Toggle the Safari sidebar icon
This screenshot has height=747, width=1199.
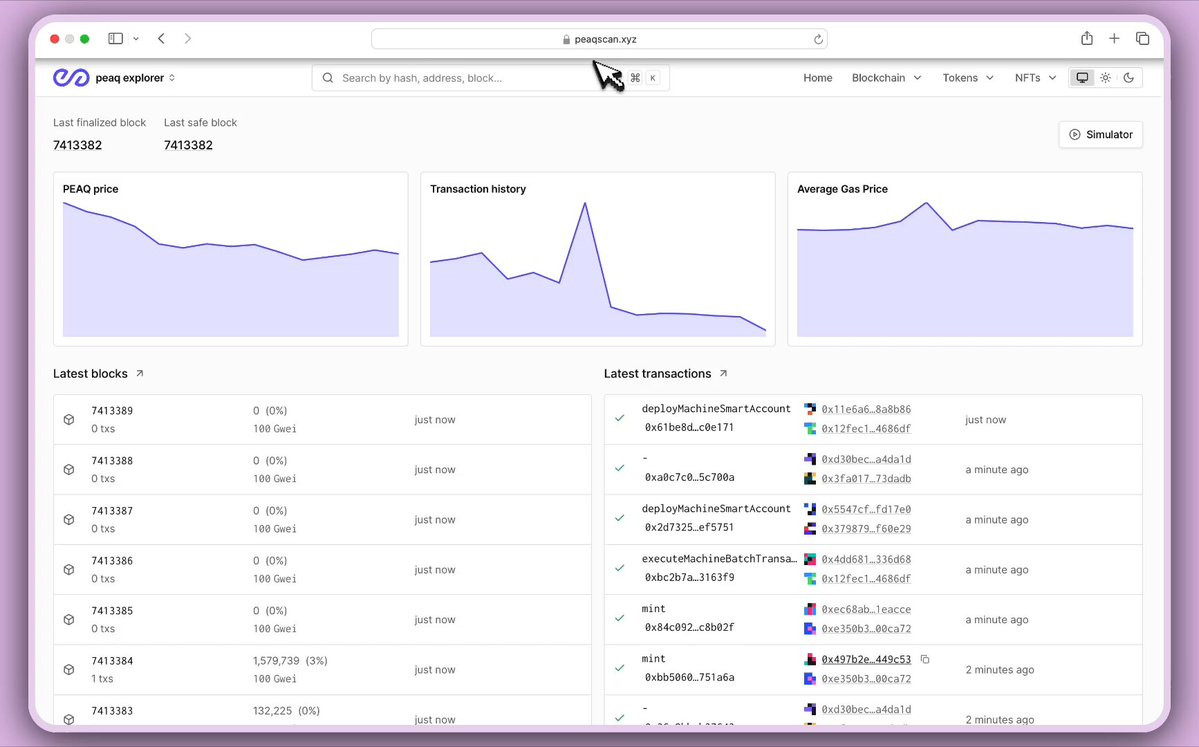pyautogui.click(x=115, y=38)
